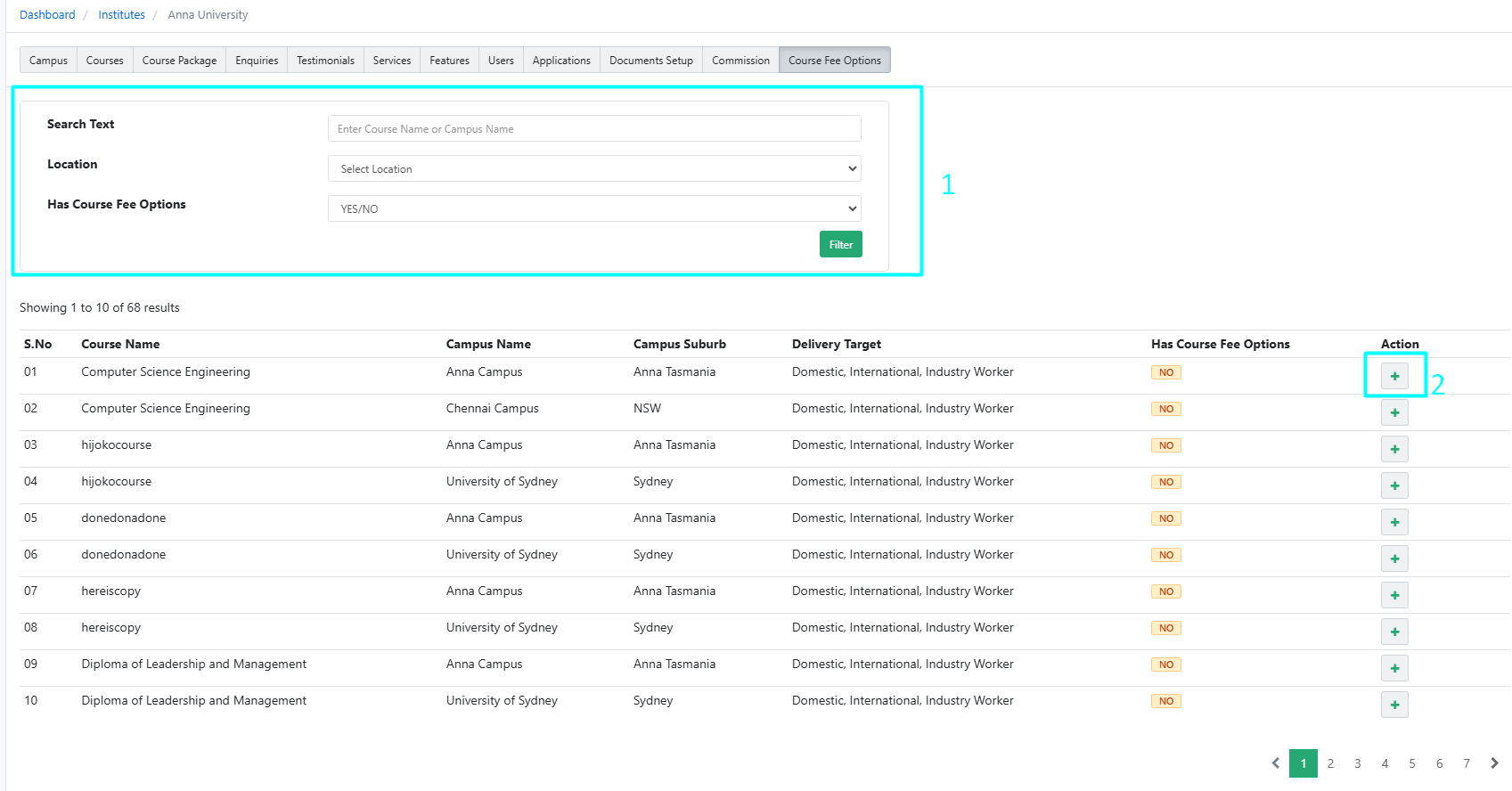Add fee option for row 06 donedonadone
1512x791 pixels.
[1394, 559]
